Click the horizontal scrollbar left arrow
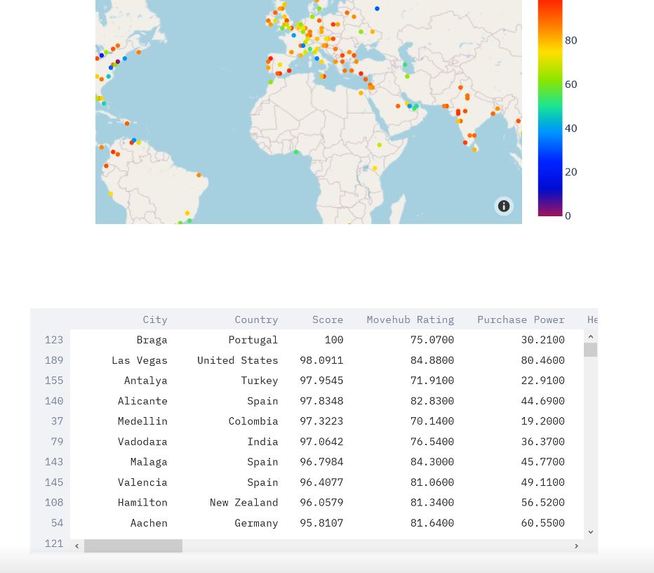The height and width of the screenshot is (573, 654). click(x=77, y=546)
